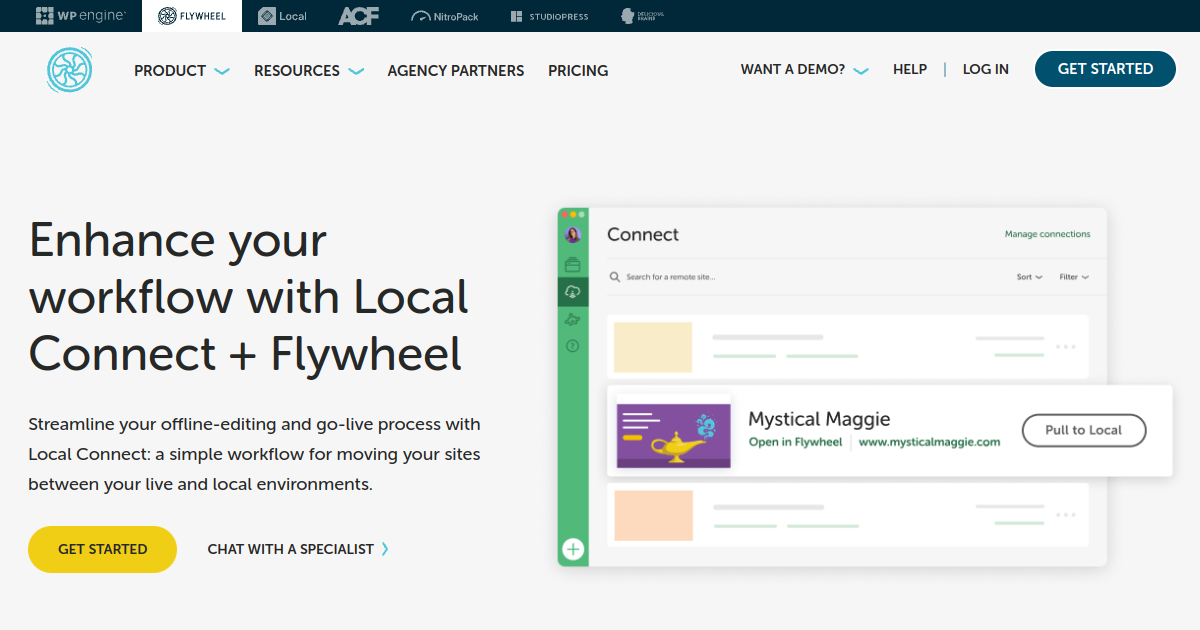This screenshot has width=1200, height=630.
Task: Open the Log In link
Action: [x=986, y=70]
